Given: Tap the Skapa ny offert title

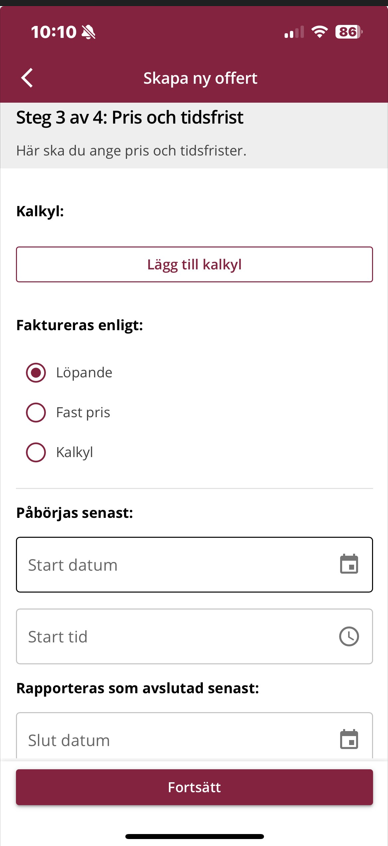Looking at the screenshot, I should click(200, 78).
